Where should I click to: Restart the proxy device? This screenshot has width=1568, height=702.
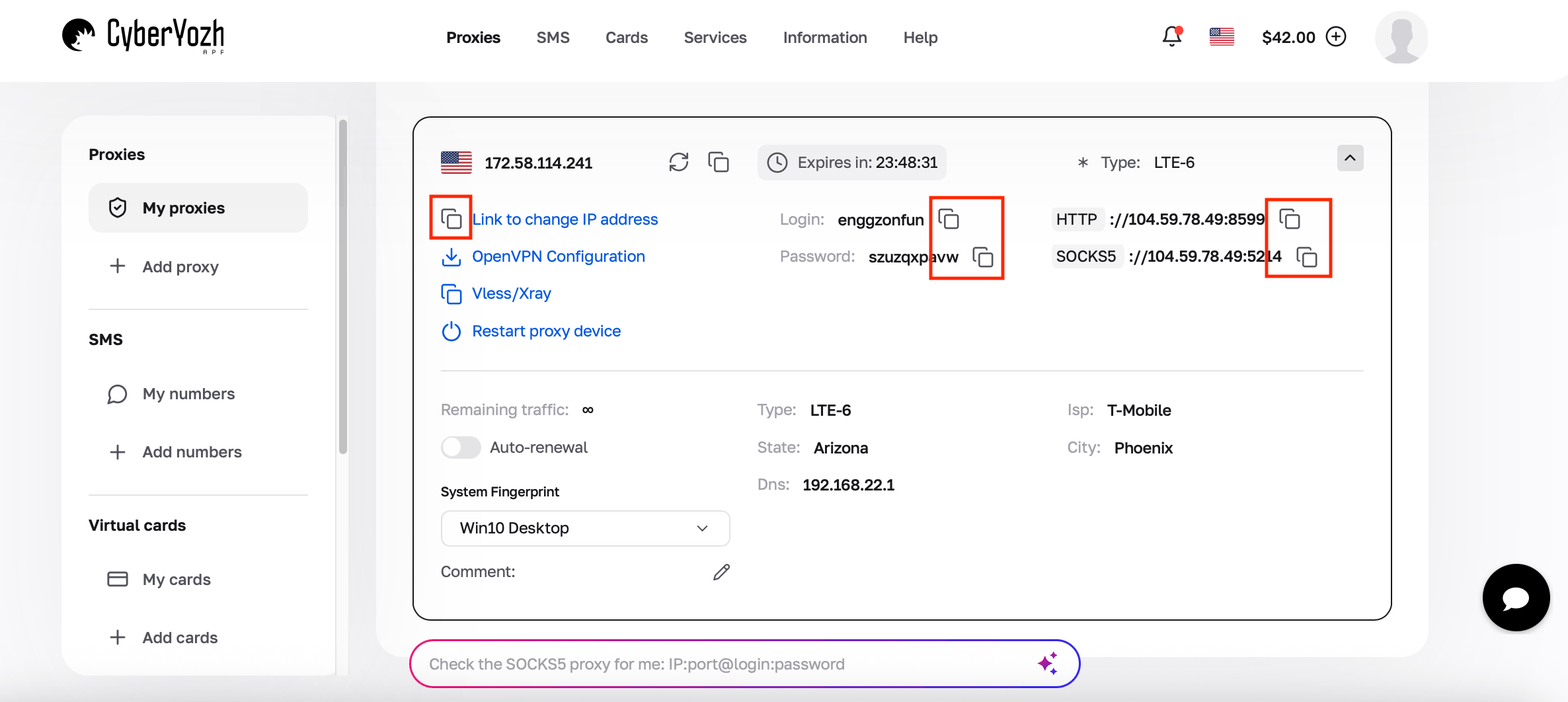pos(546,331)
